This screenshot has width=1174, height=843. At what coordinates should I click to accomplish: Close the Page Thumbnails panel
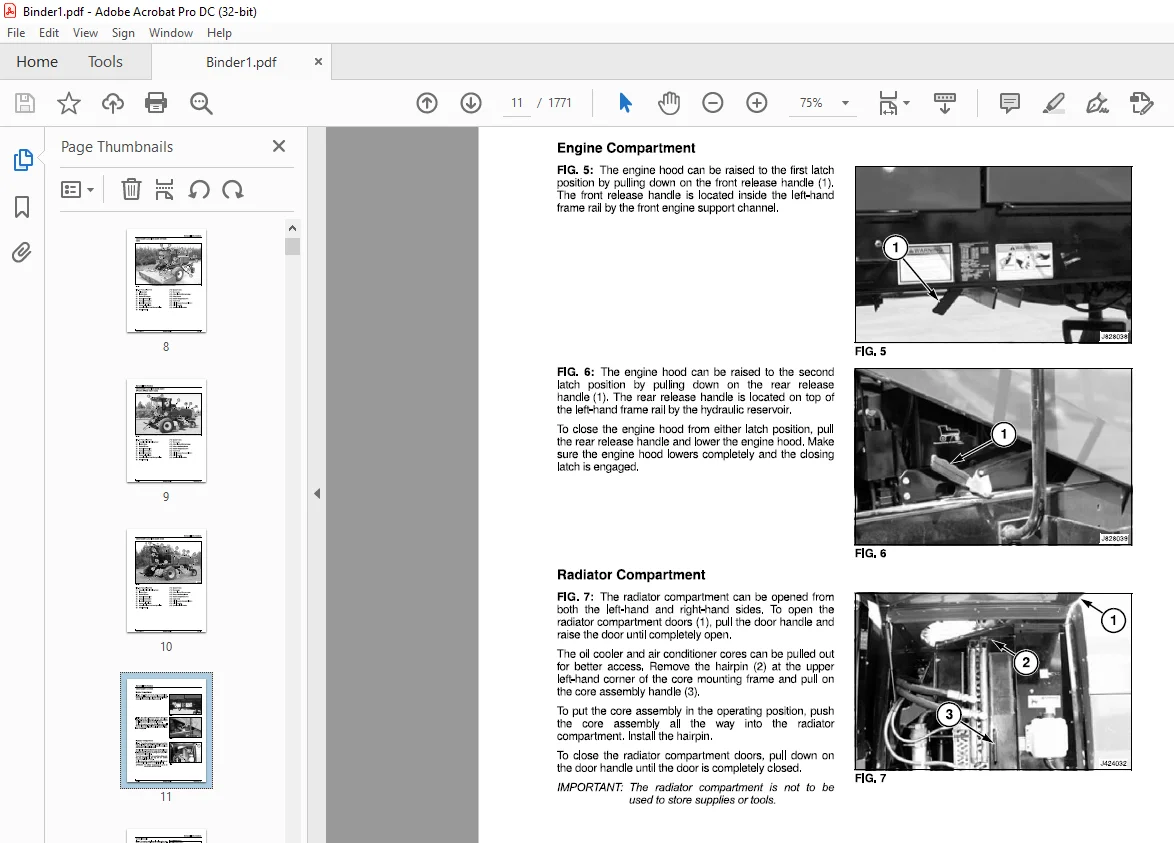coord(279,146)
